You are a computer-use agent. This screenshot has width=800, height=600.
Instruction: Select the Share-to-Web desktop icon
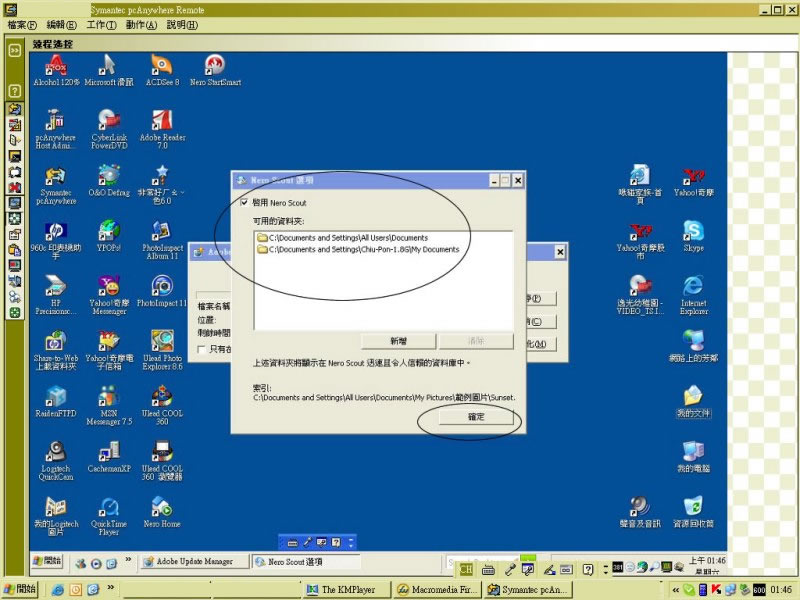tap(56, 349)
